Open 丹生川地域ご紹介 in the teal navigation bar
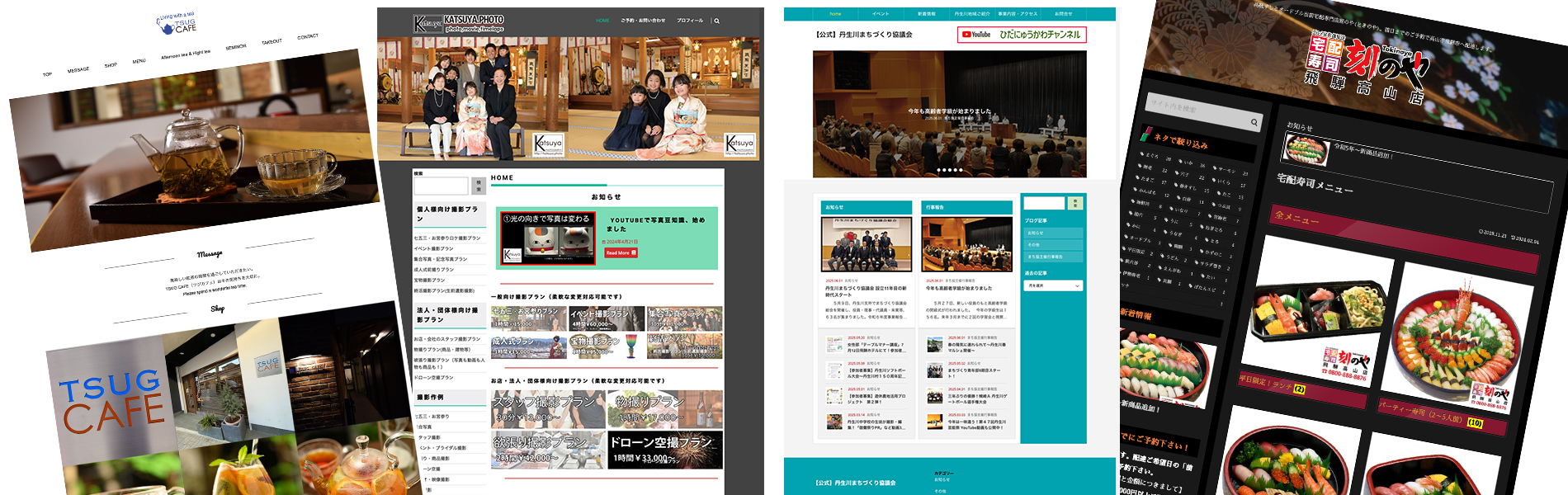This screenshot has height=495, width=1568. coord(971,14)
